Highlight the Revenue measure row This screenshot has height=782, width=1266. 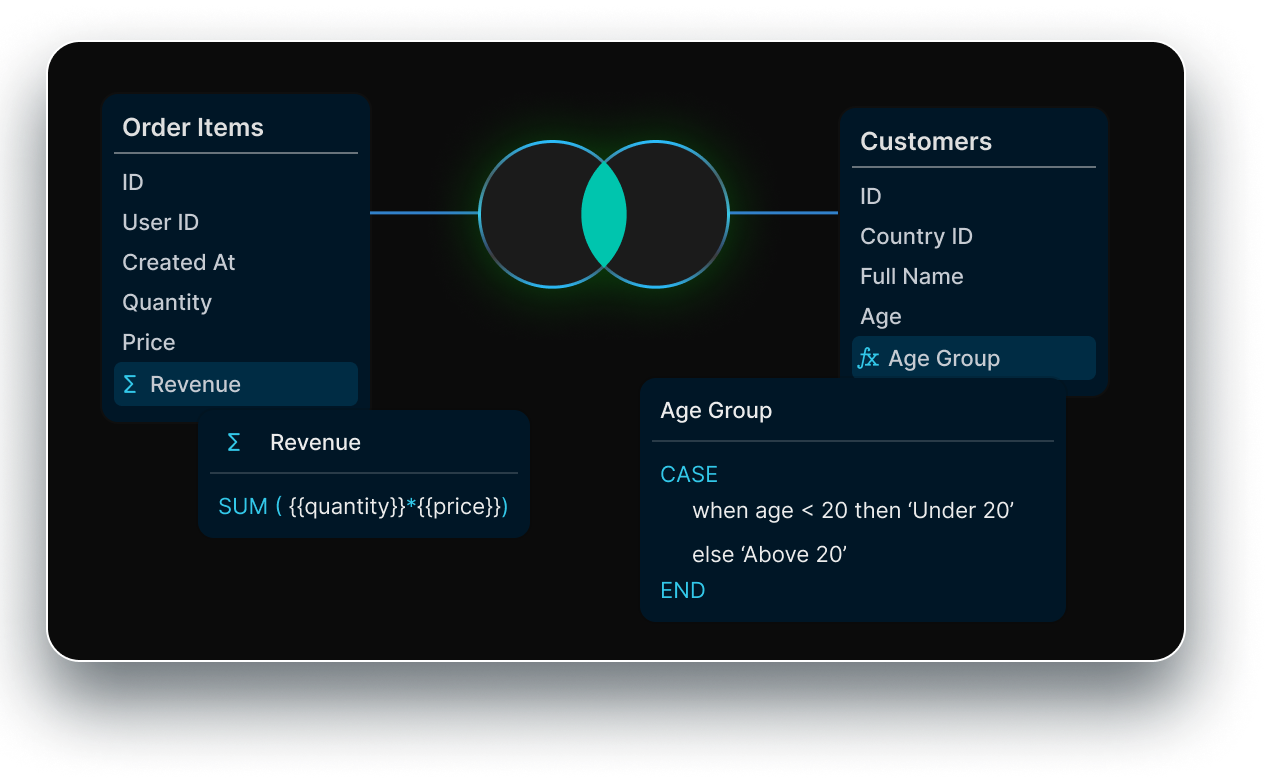pos(236,385)
